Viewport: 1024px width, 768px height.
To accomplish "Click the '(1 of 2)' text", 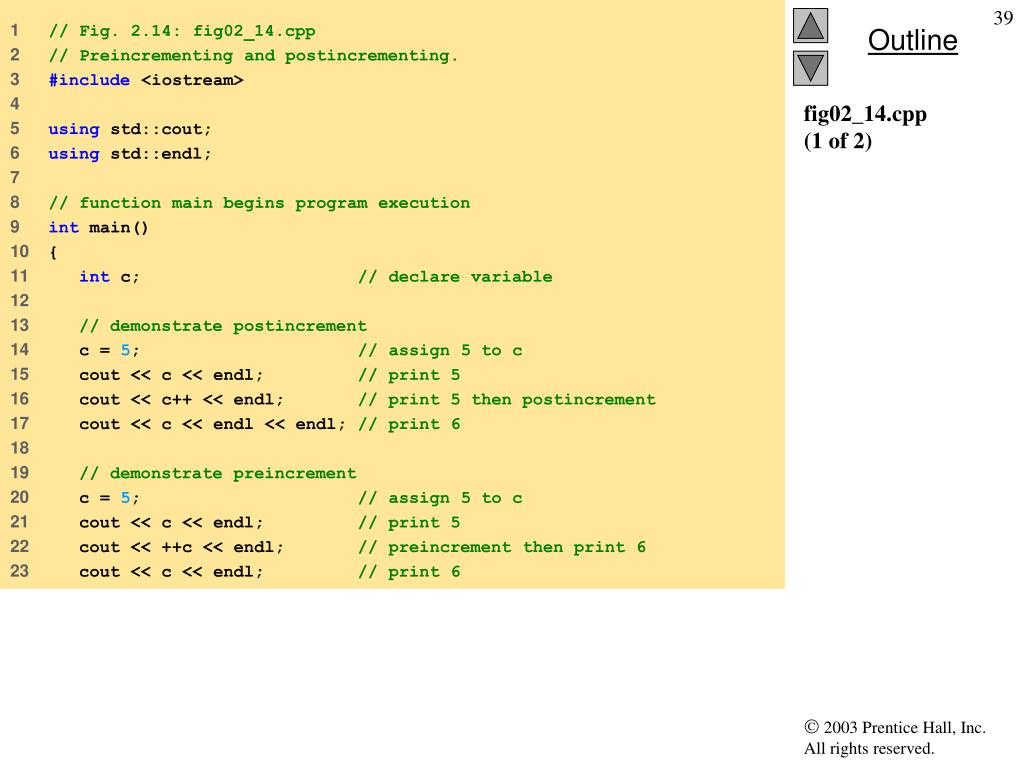I will 838,141.
